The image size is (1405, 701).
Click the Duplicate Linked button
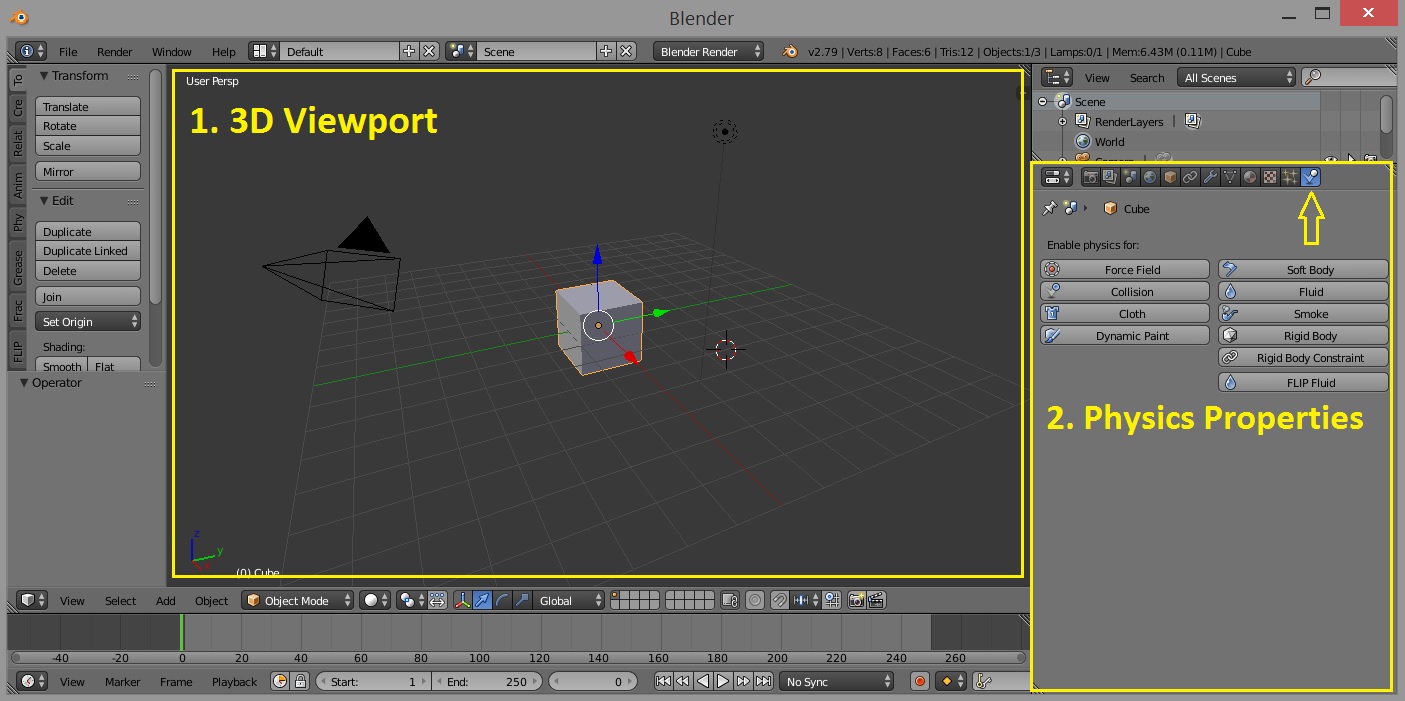coord(88,250)
